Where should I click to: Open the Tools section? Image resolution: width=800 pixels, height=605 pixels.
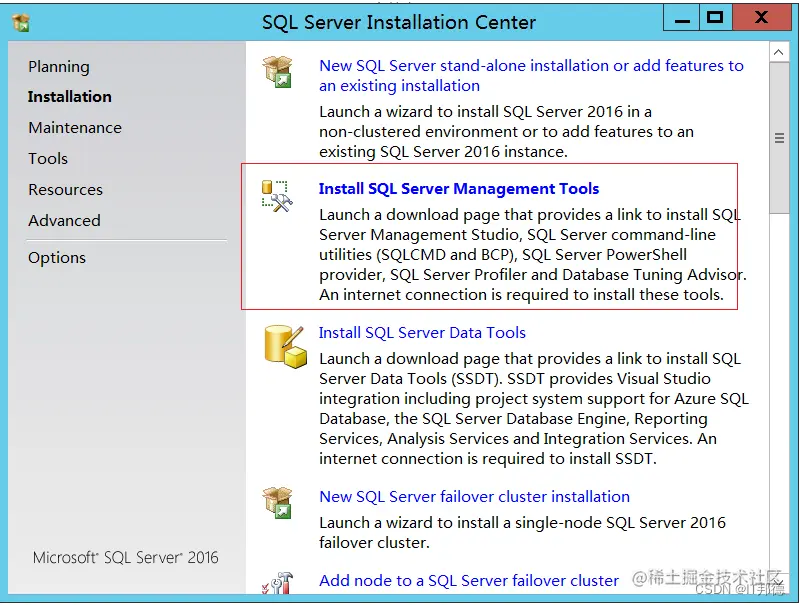[x=48, y=159]
